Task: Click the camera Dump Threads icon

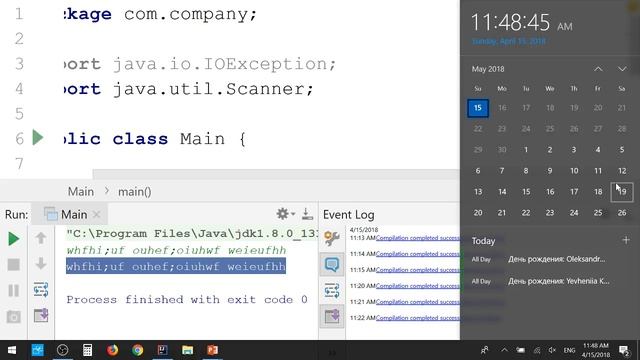Action: [13, 317]
